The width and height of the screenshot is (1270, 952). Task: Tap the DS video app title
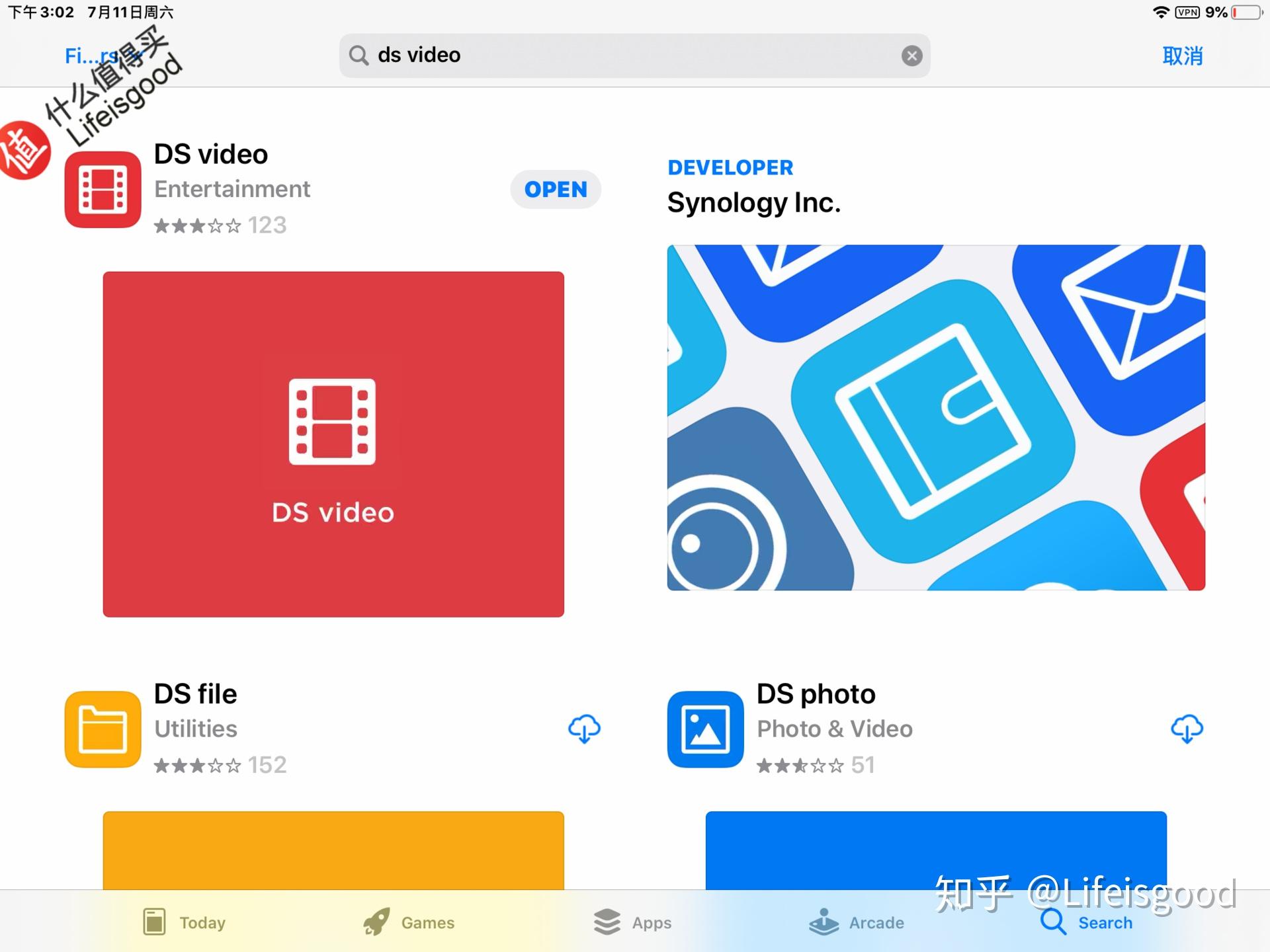coord(211,154)
